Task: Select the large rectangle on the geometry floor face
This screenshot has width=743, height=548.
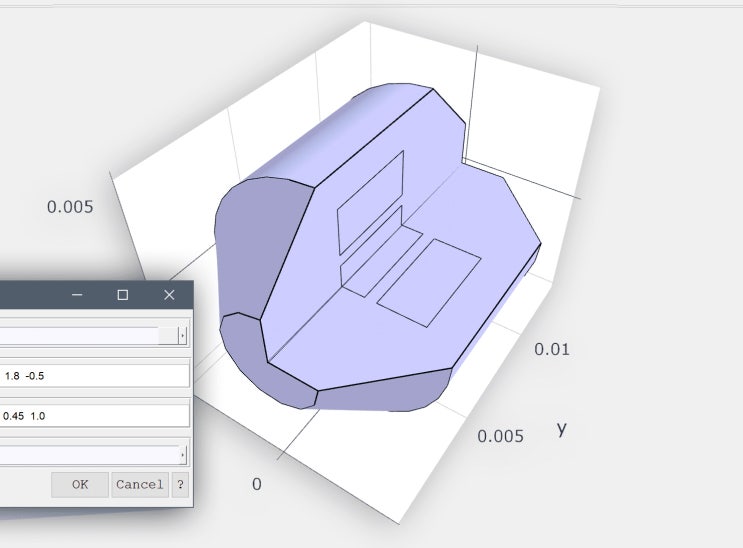Action: pyautogui.click(x=429, y=283)
